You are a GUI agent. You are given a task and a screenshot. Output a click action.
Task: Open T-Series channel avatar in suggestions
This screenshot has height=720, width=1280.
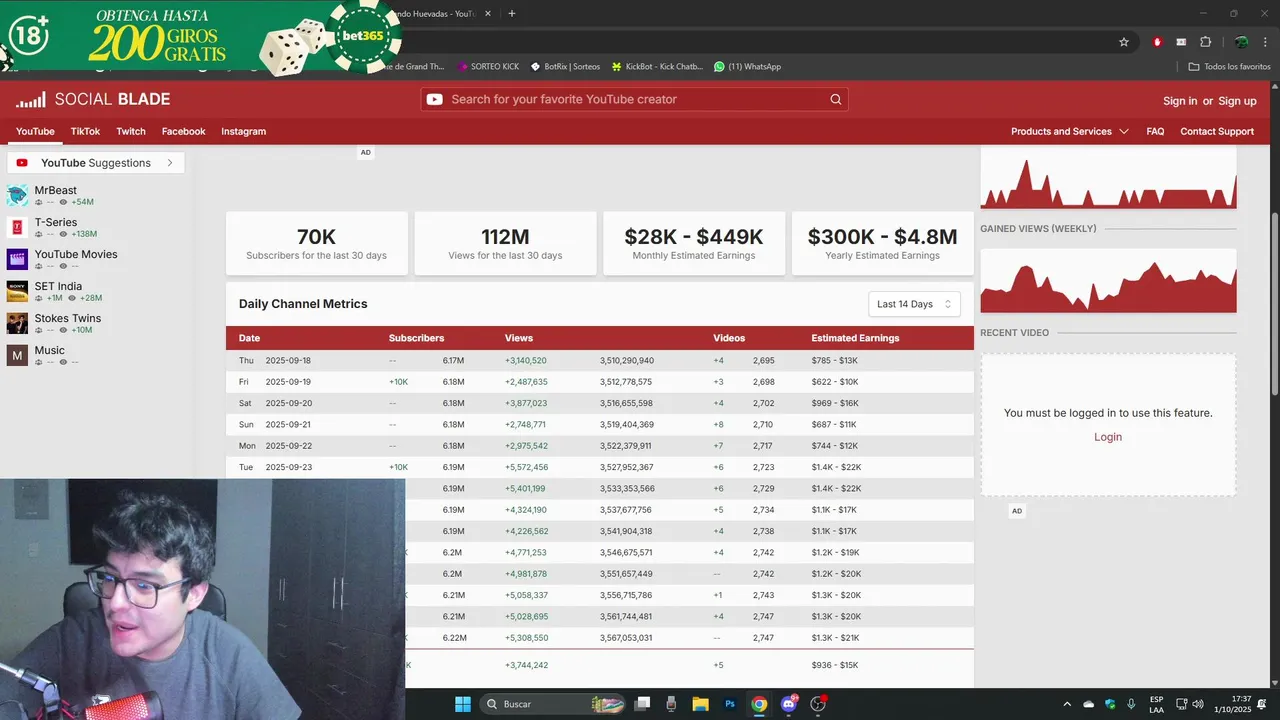[x=17, y=227]
